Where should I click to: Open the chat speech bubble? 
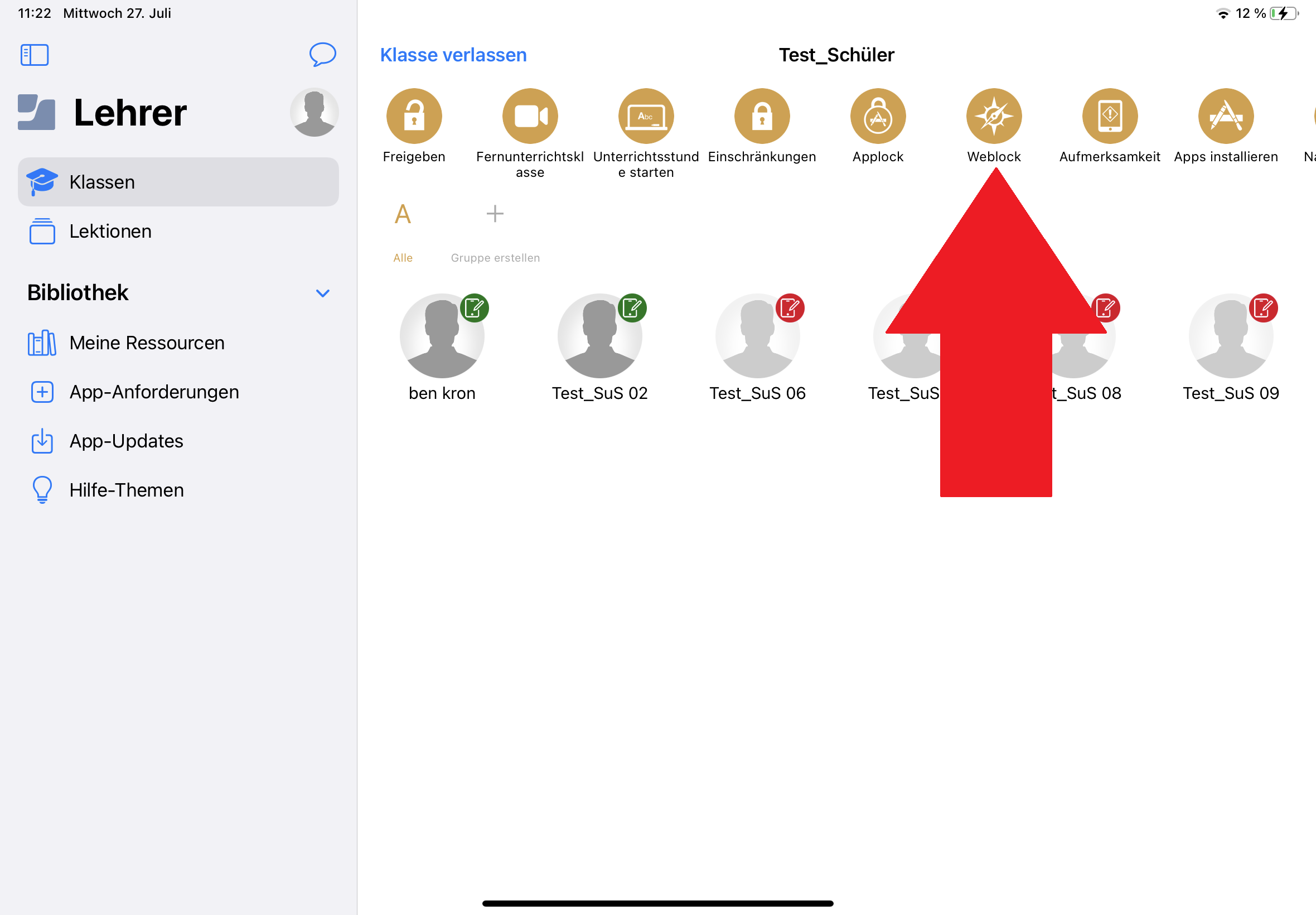tap(322, 55)
